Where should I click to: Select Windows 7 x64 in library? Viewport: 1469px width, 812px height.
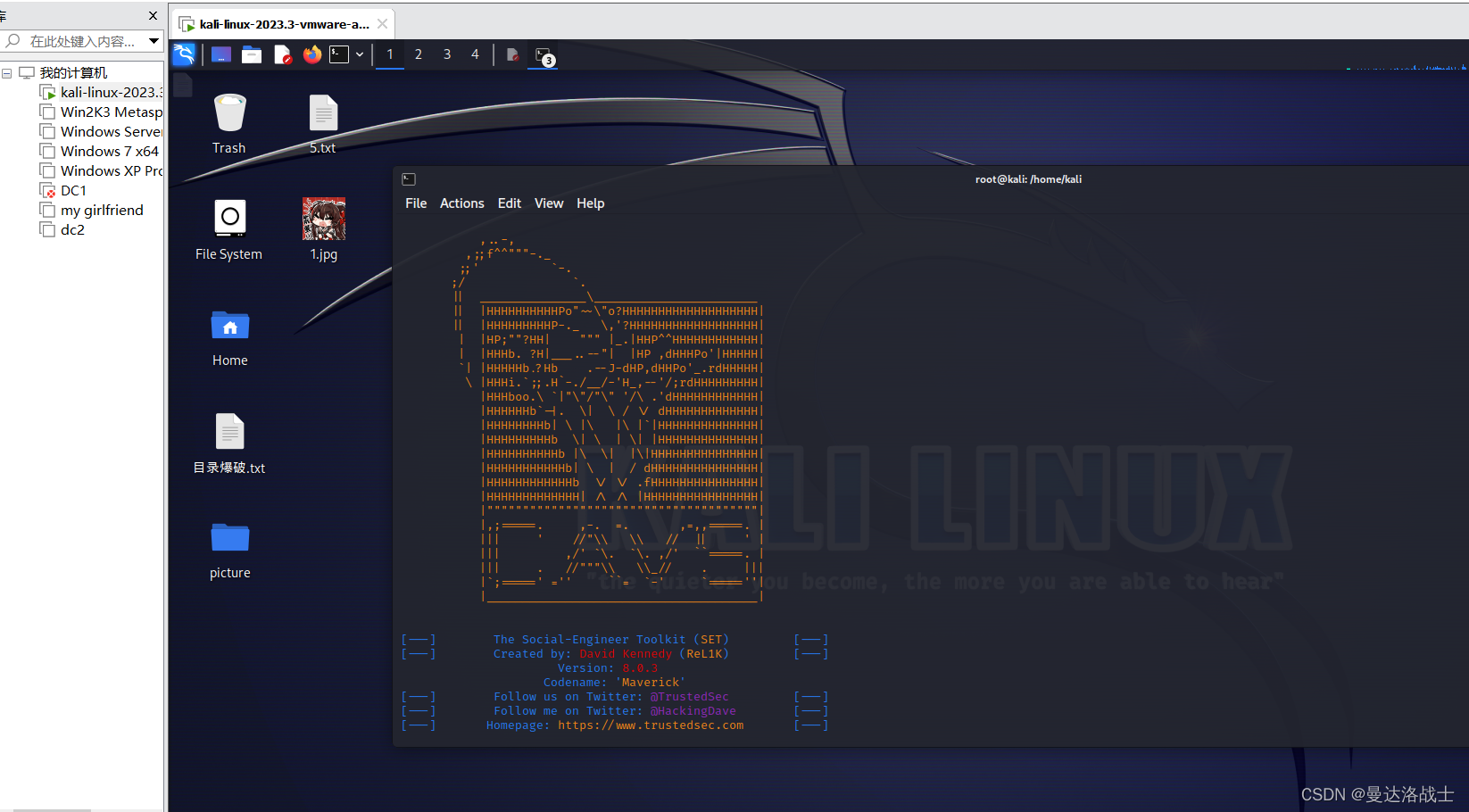coord(99,152)
